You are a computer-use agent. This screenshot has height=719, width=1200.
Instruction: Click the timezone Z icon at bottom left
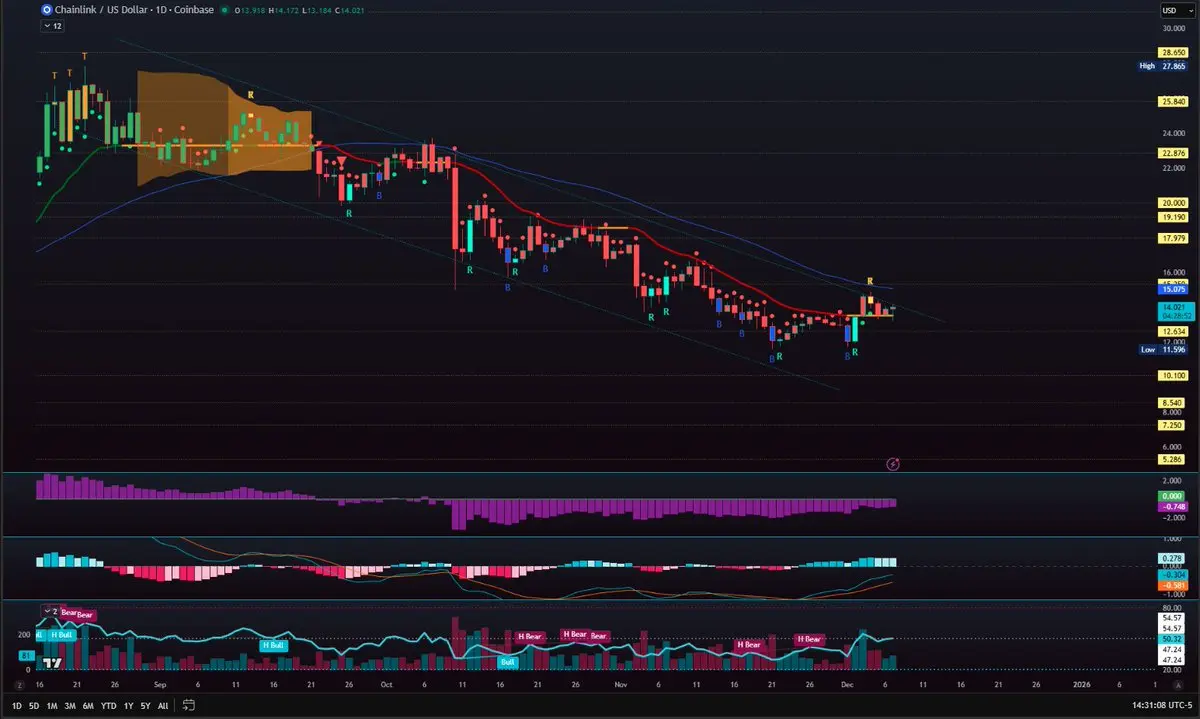[17, 685]
